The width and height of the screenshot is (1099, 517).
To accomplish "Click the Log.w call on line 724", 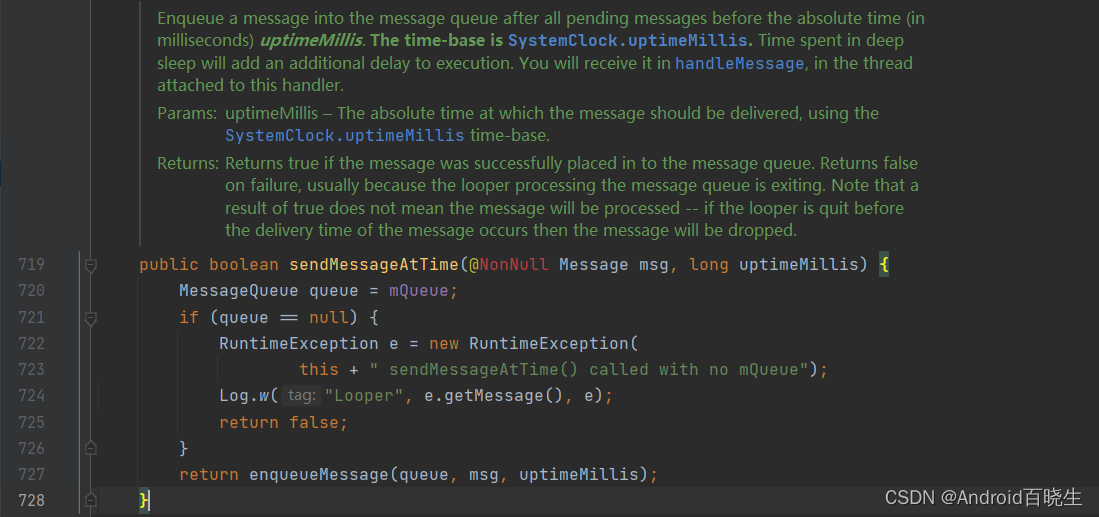I will tap(245, 396).
